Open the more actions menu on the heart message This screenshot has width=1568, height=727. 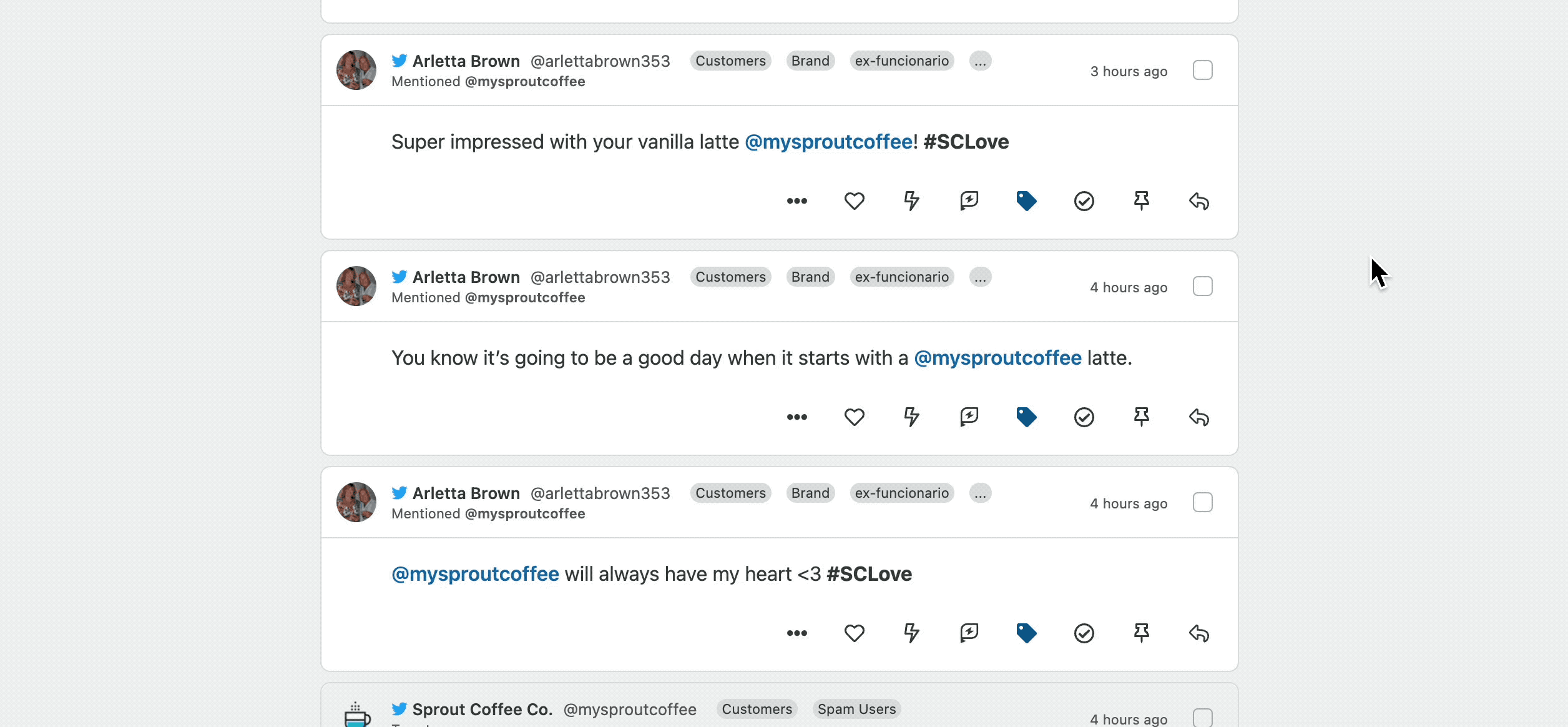pos(797,633)
